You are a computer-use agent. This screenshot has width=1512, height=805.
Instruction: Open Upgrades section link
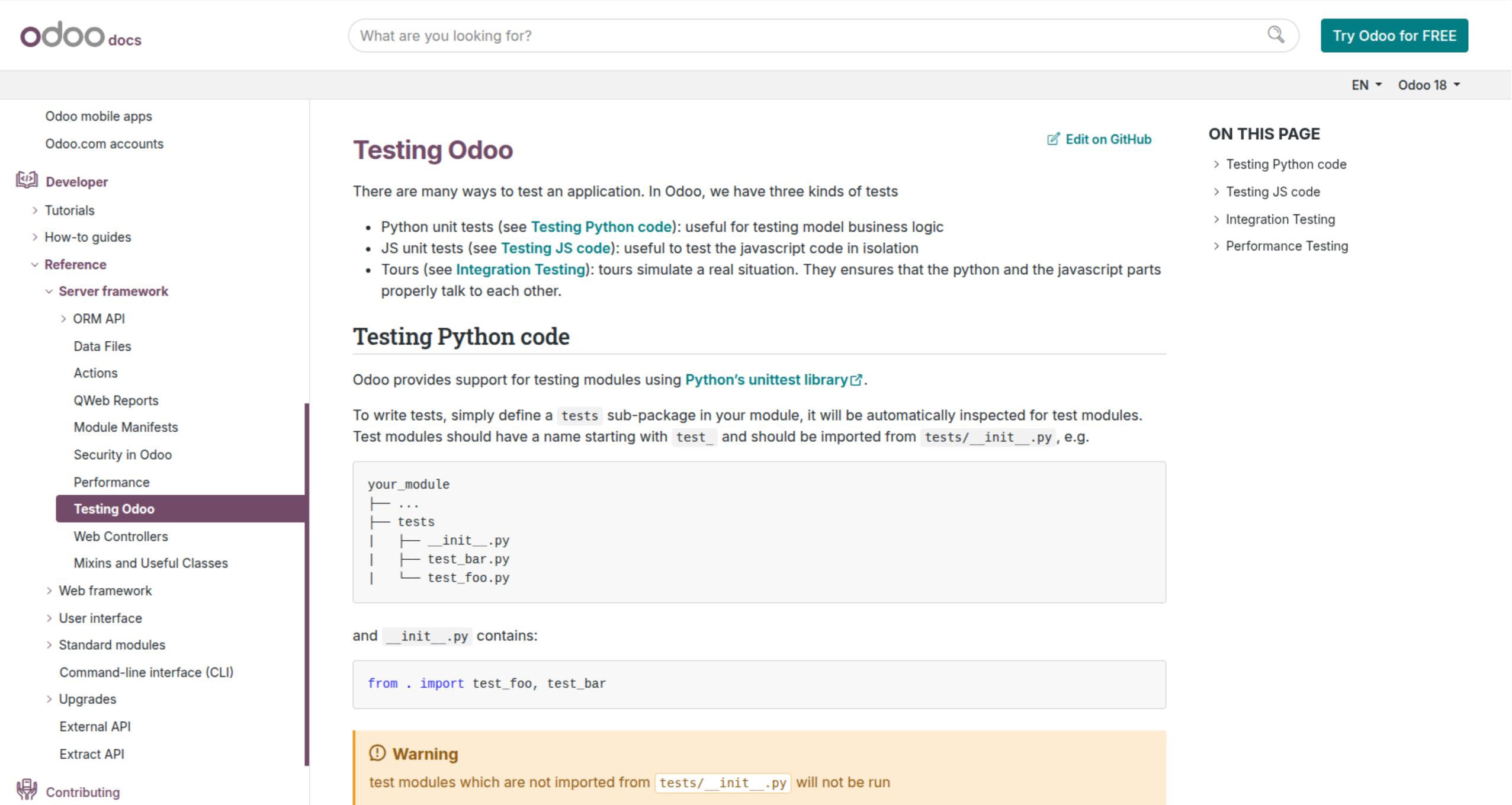click(88, 700)
